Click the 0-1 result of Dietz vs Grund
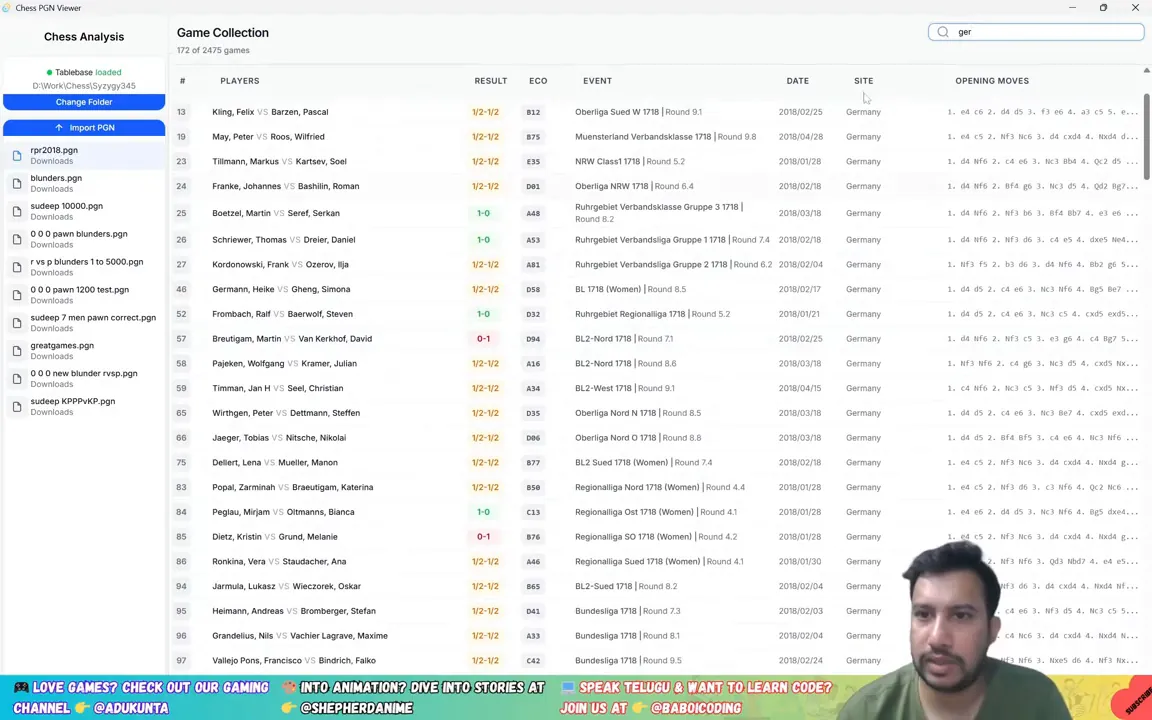 click(x=483, y=536)
